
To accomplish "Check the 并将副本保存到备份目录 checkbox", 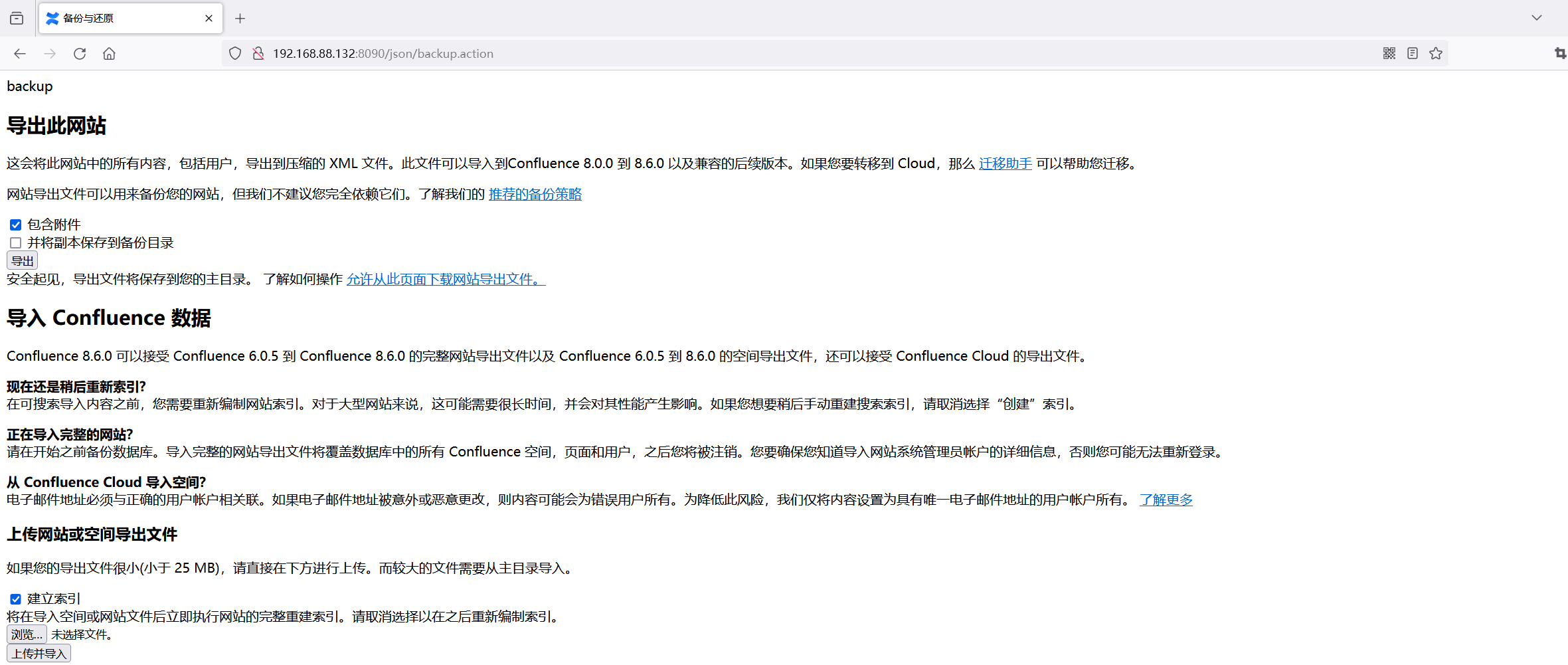I will point(16,243).
